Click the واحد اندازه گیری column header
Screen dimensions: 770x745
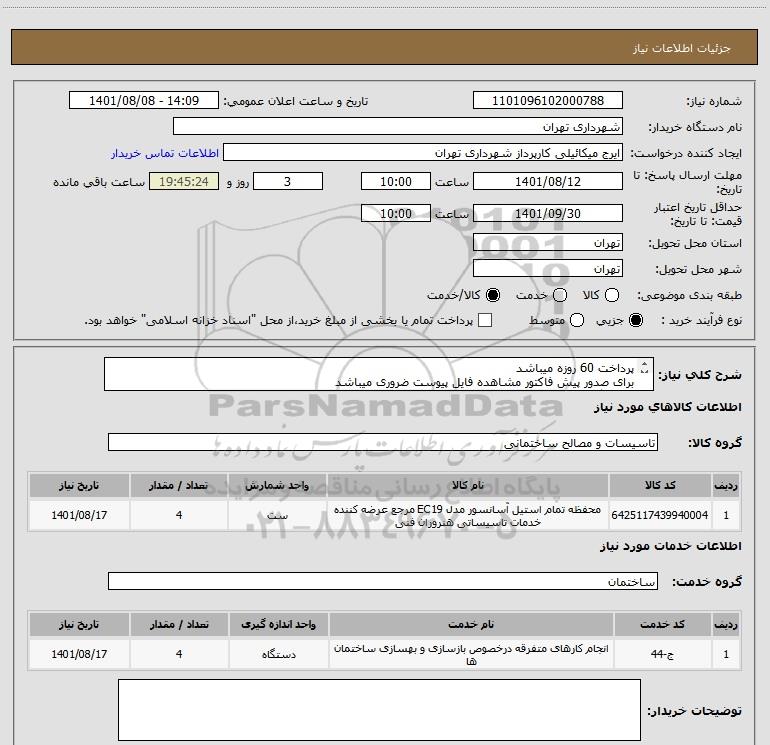coord(278,624)
